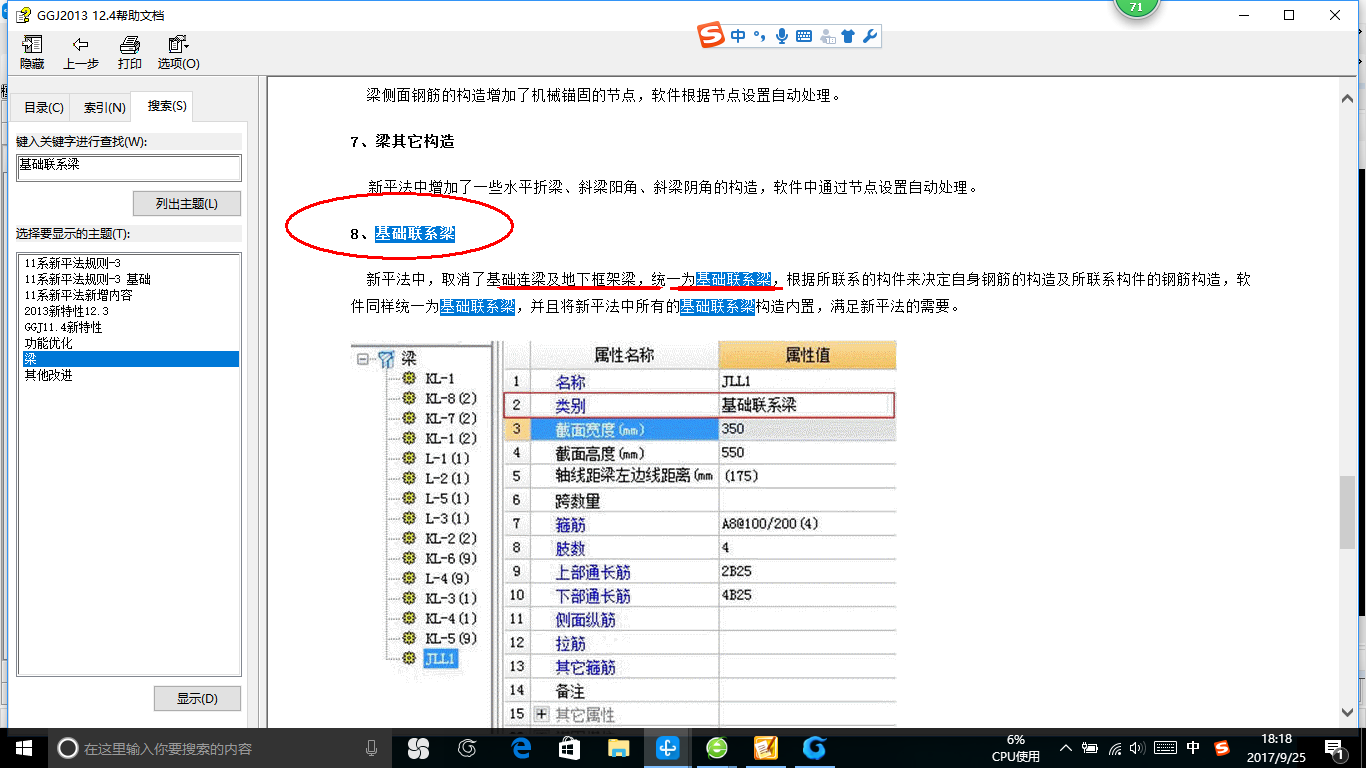Open the Windows Start button
This screenshot has width=1366, height=768.
coord(23,748)
